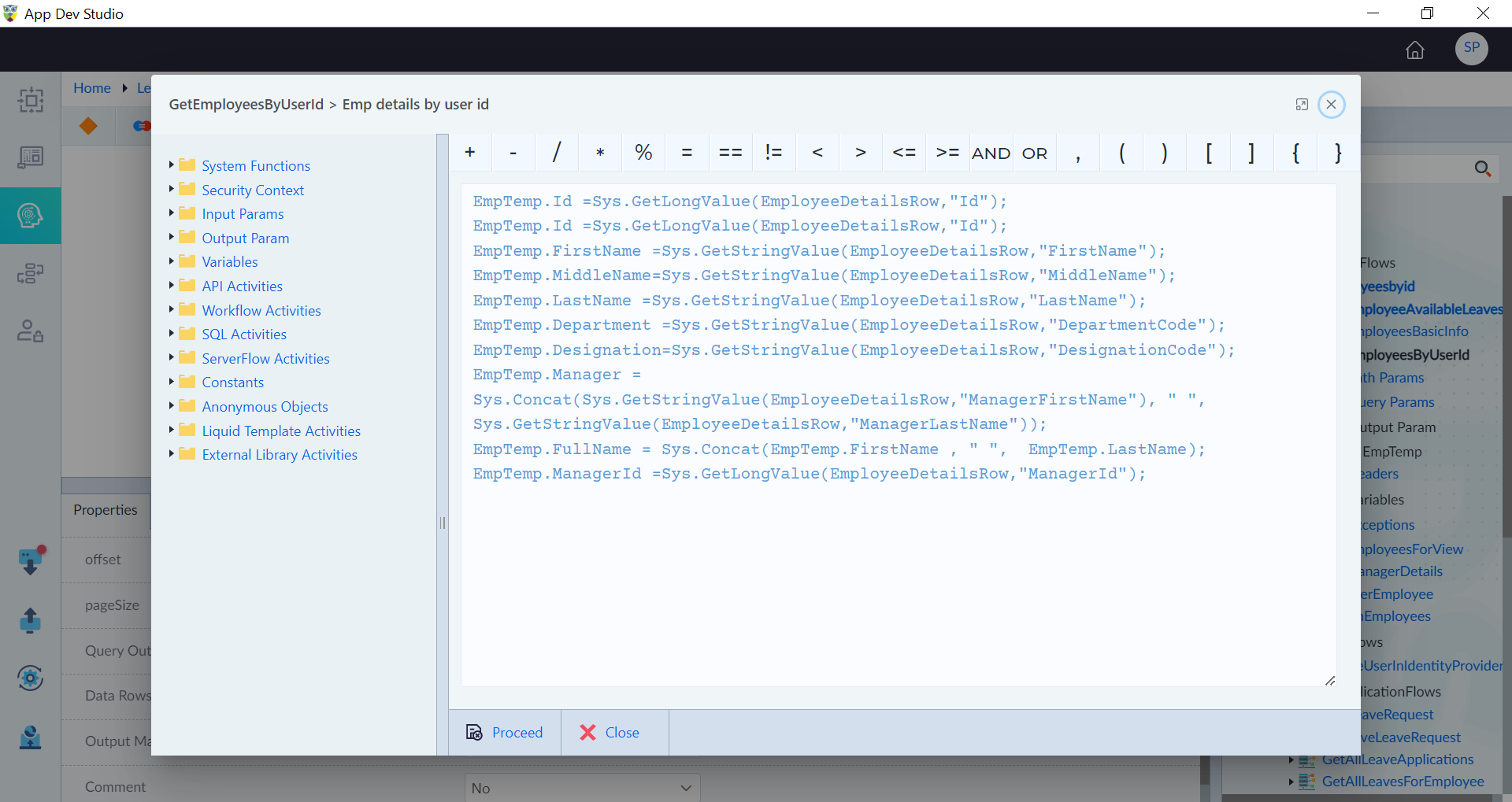This screenshot has height=802, width=1512.
Task: Go to Home breadcrumb link
Action: (92, 88)
